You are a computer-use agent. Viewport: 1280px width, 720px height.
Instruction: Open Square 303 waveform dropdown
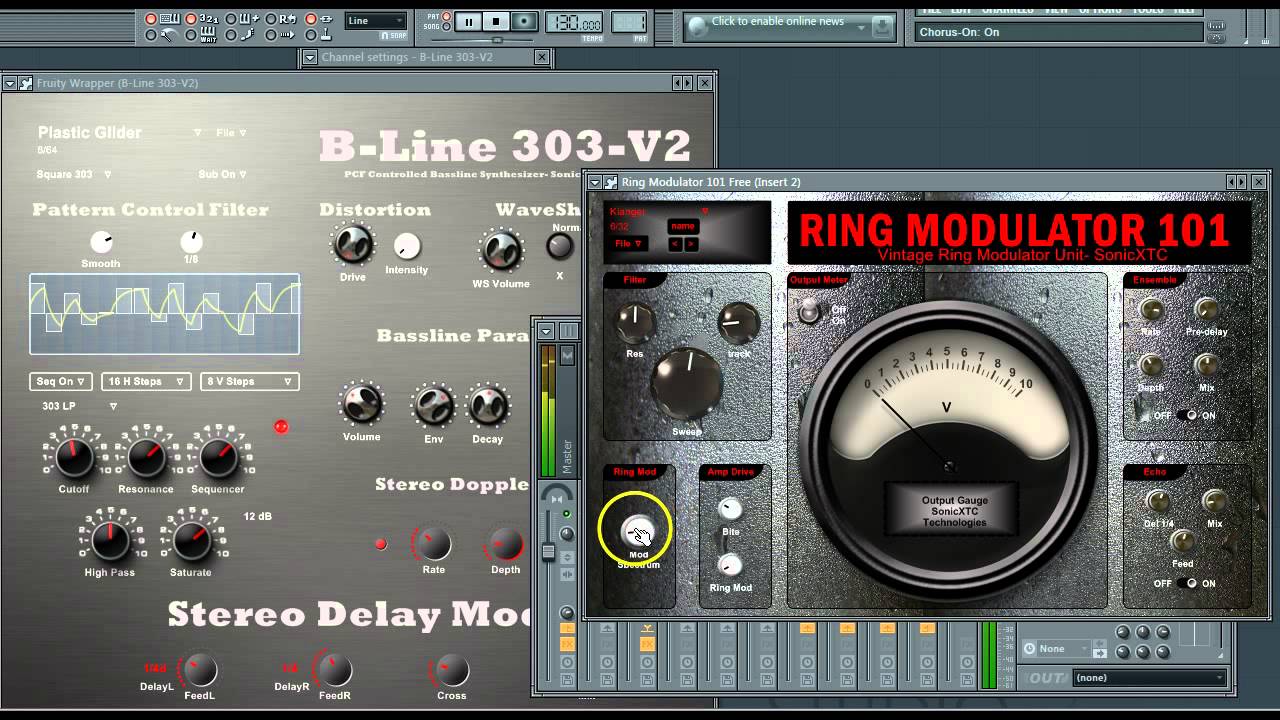pyautogui.click(x=75, y=174)
